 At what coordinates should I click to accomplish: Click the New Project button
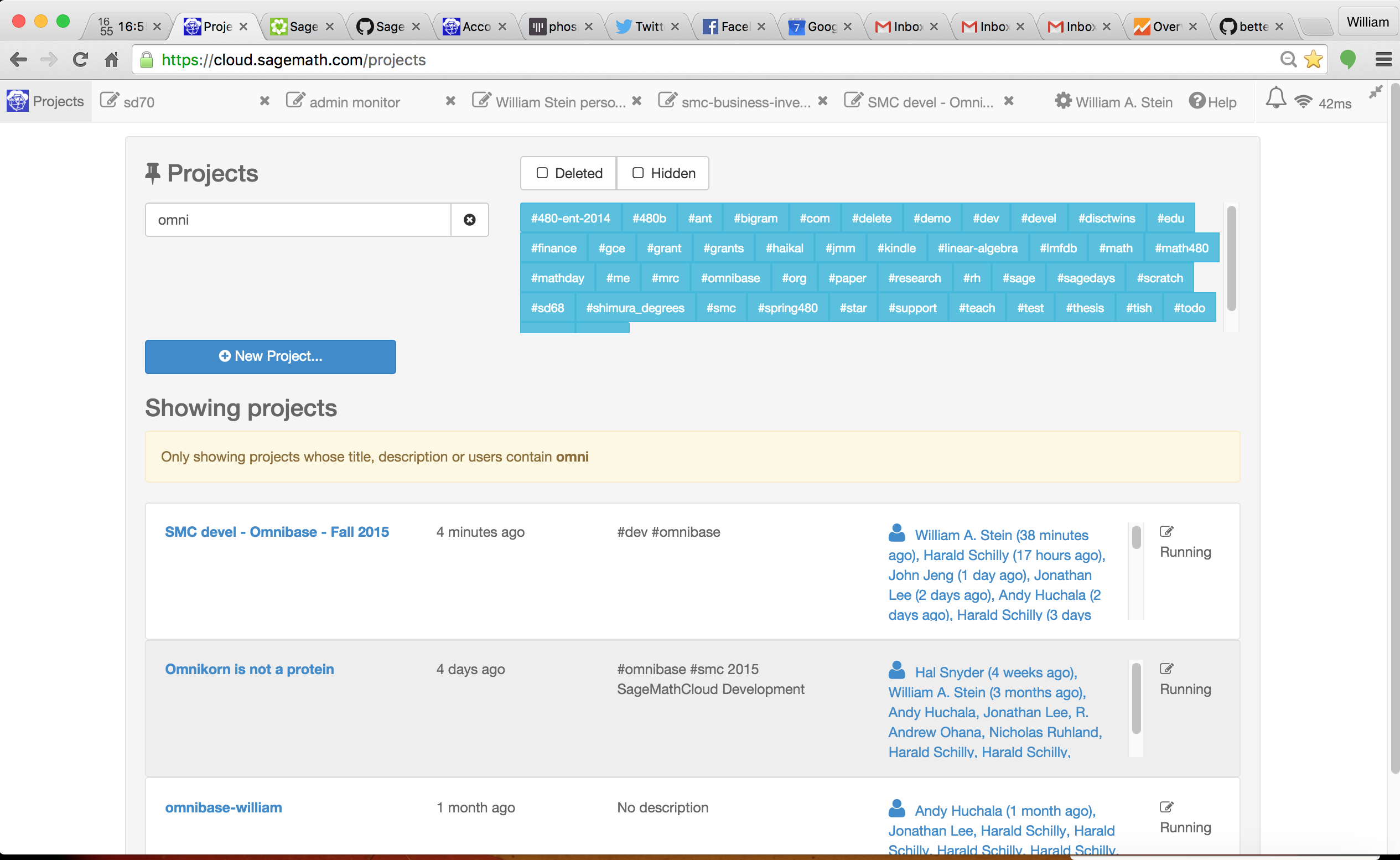click(x=270, y=356)
